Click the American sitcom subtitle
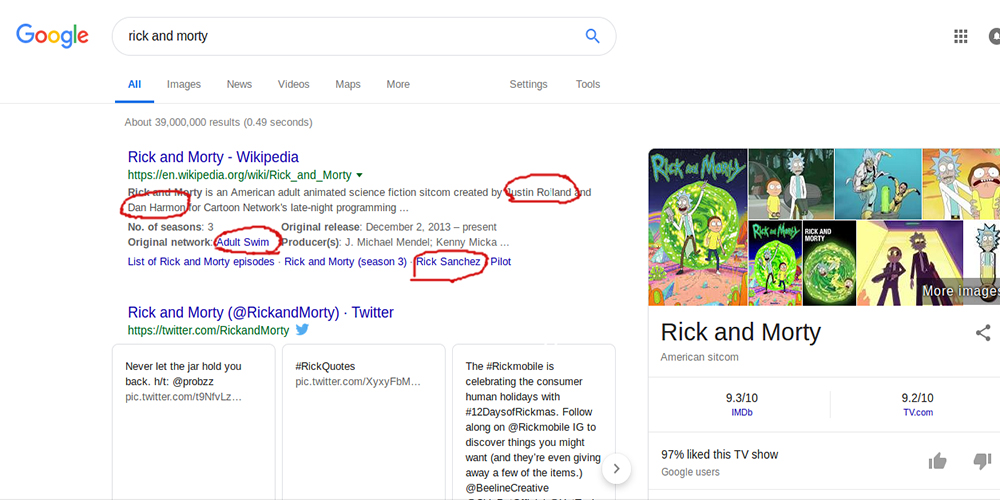1000x500 pixels. click(x=700, y=357)
